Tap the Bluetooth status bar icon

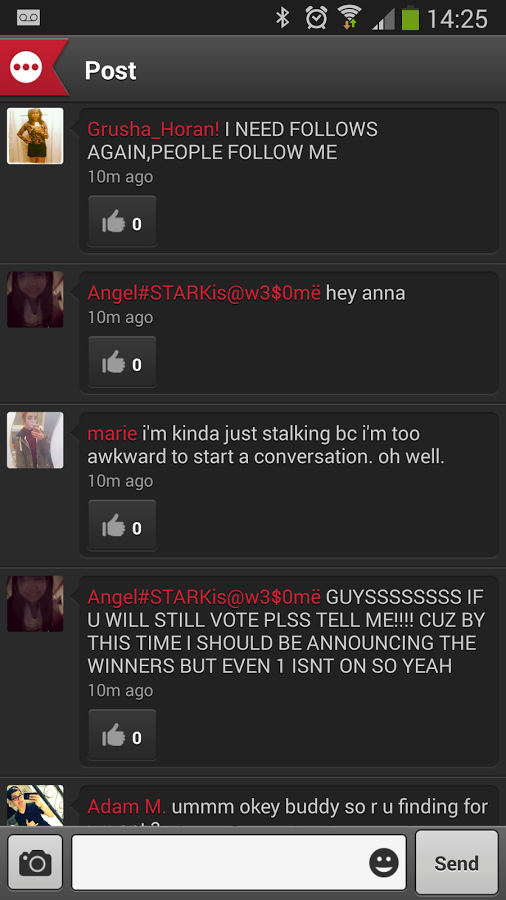tap(282, 18)
